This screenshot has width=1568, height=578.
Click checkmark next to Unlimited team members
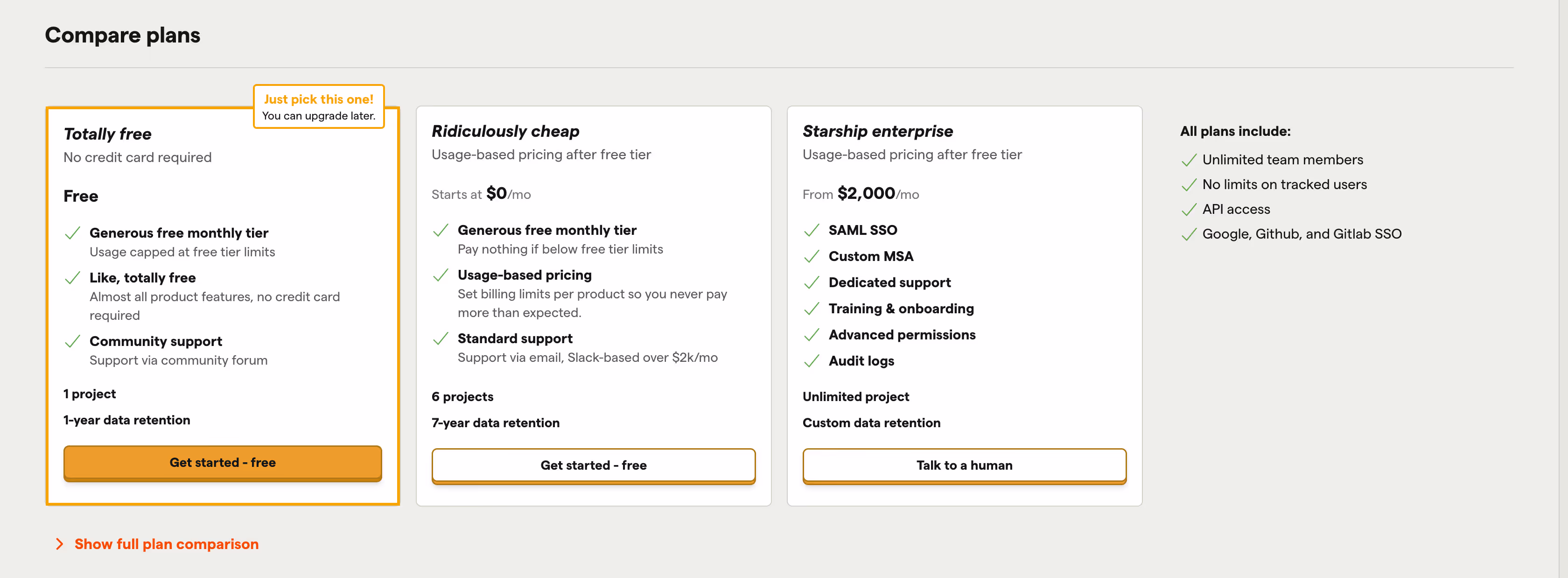1188,160
